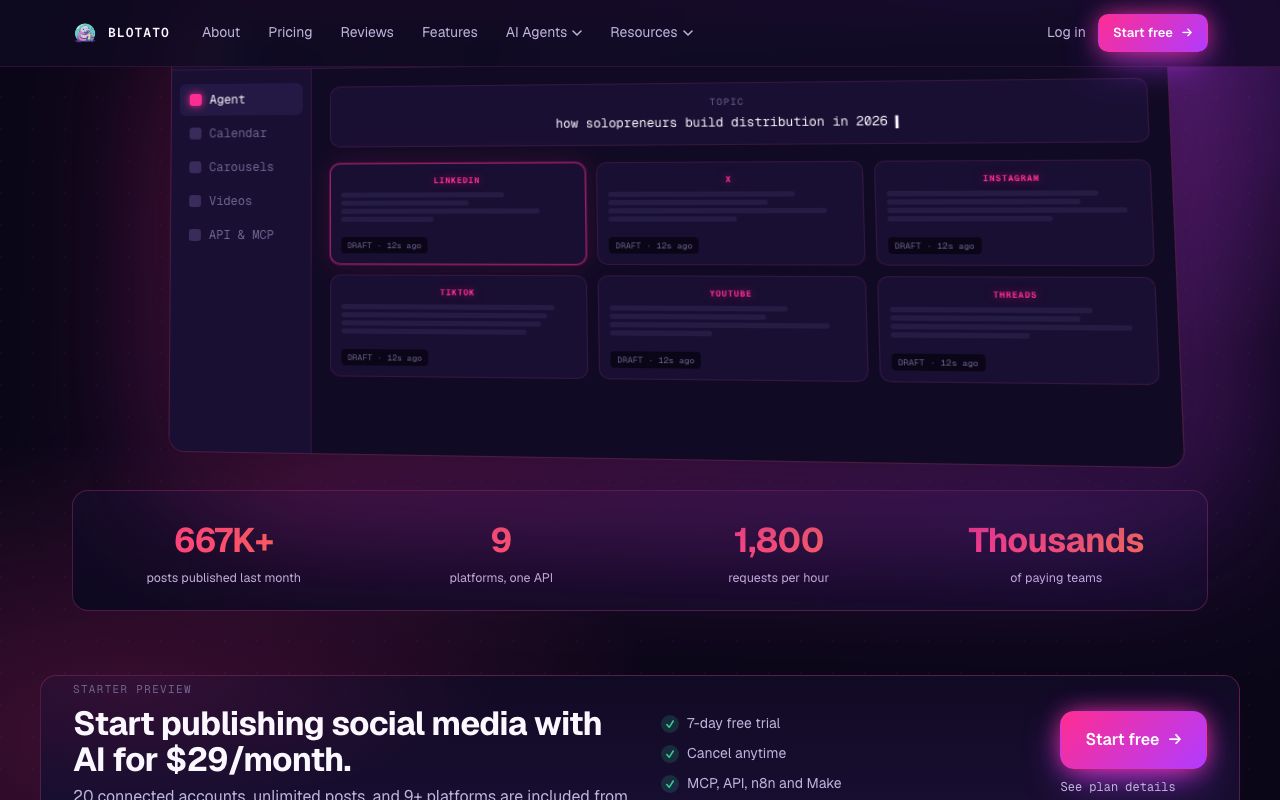Viewport: 1280px width, 800px height.
Task: Click the API & MCP square icon
Action: [196, 235]
